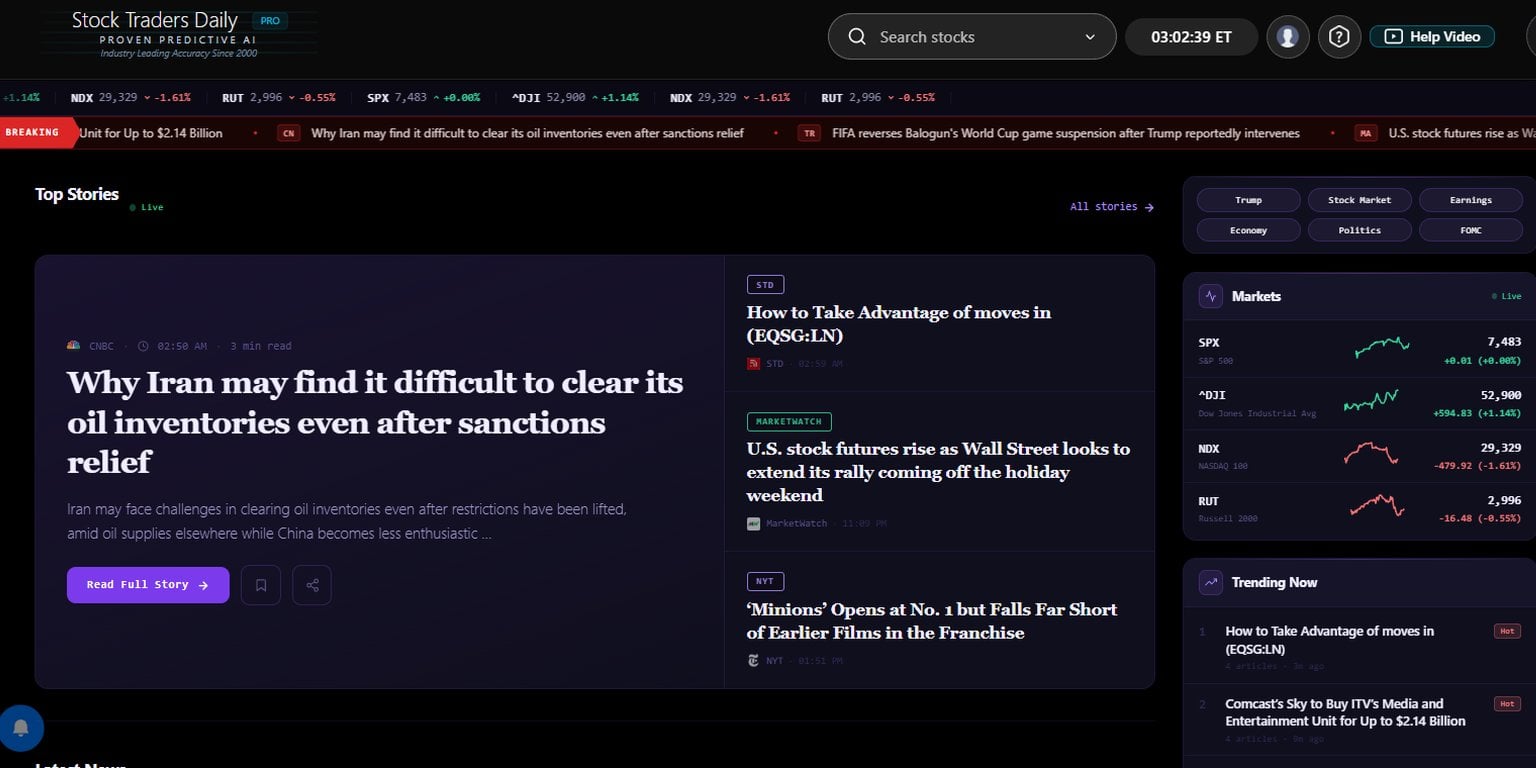Image resolution: width=1536 pixels, height=768 pixels.
Task: Click the BREAKING red label
Action: [37, 132]
